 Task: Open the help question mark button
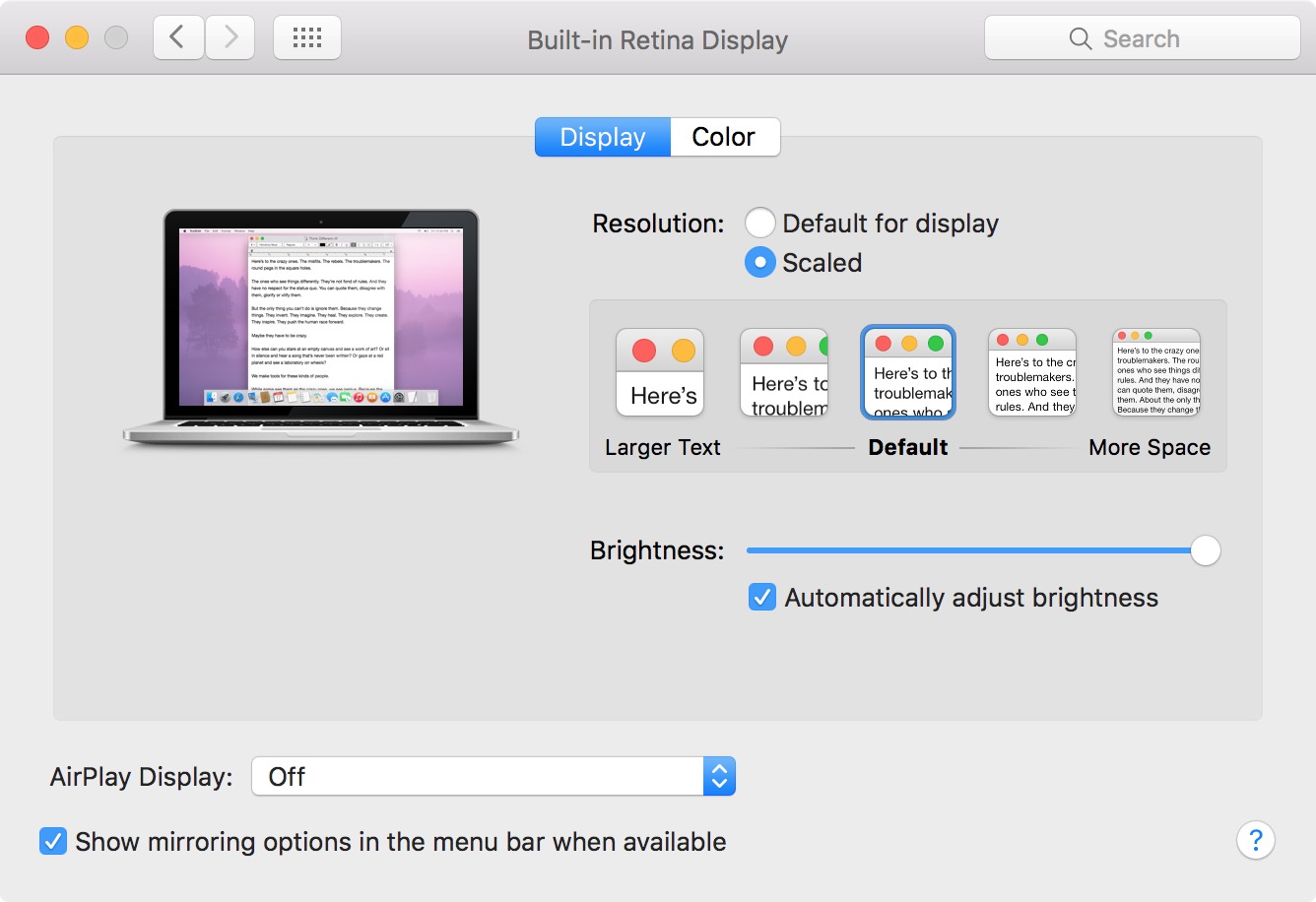[x=1255, y=840]
